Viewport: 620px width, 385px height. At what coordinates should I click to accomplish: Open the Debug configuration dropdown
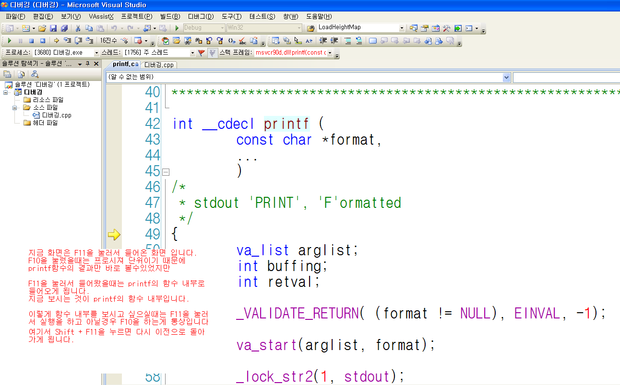[222, 28]
